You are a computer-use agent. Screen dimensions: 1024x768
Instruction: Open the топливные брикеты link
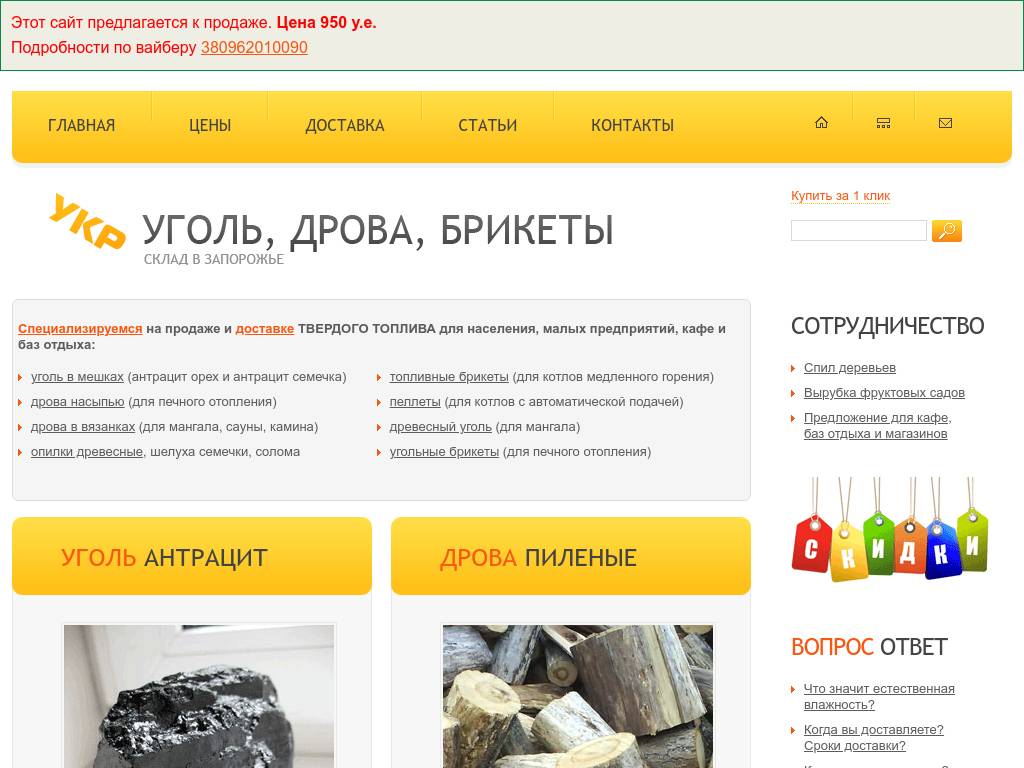coord(446,377)
